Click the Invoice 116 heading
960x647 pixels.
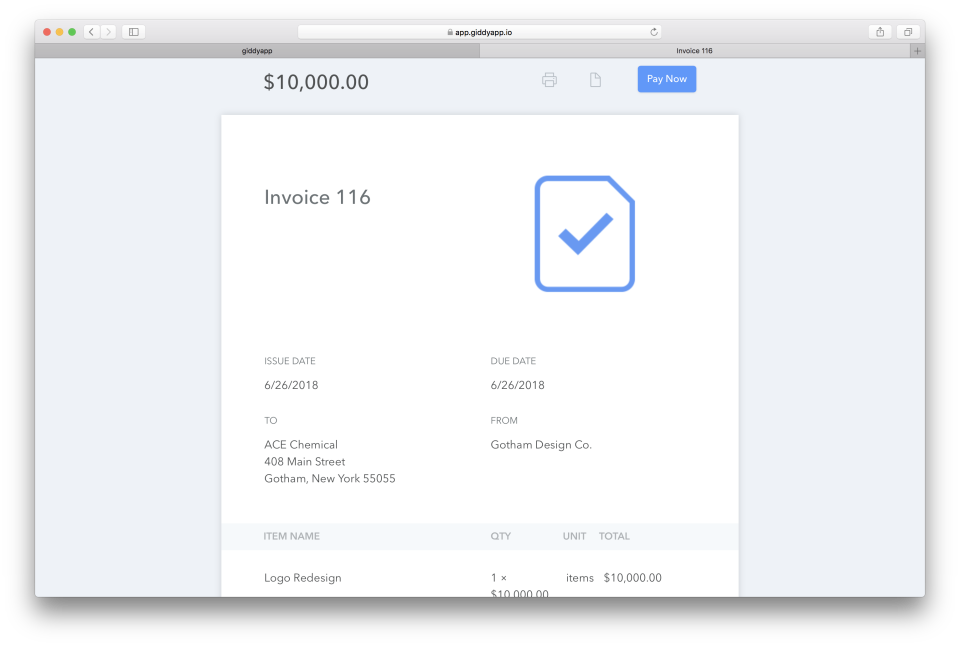pyautogui.click(x=317, y=198)
